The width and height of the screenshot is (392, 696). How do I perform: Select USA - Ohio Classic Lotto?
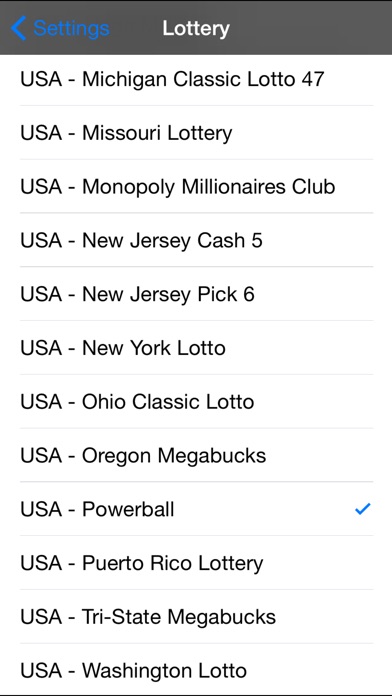[x=196, y=401]
